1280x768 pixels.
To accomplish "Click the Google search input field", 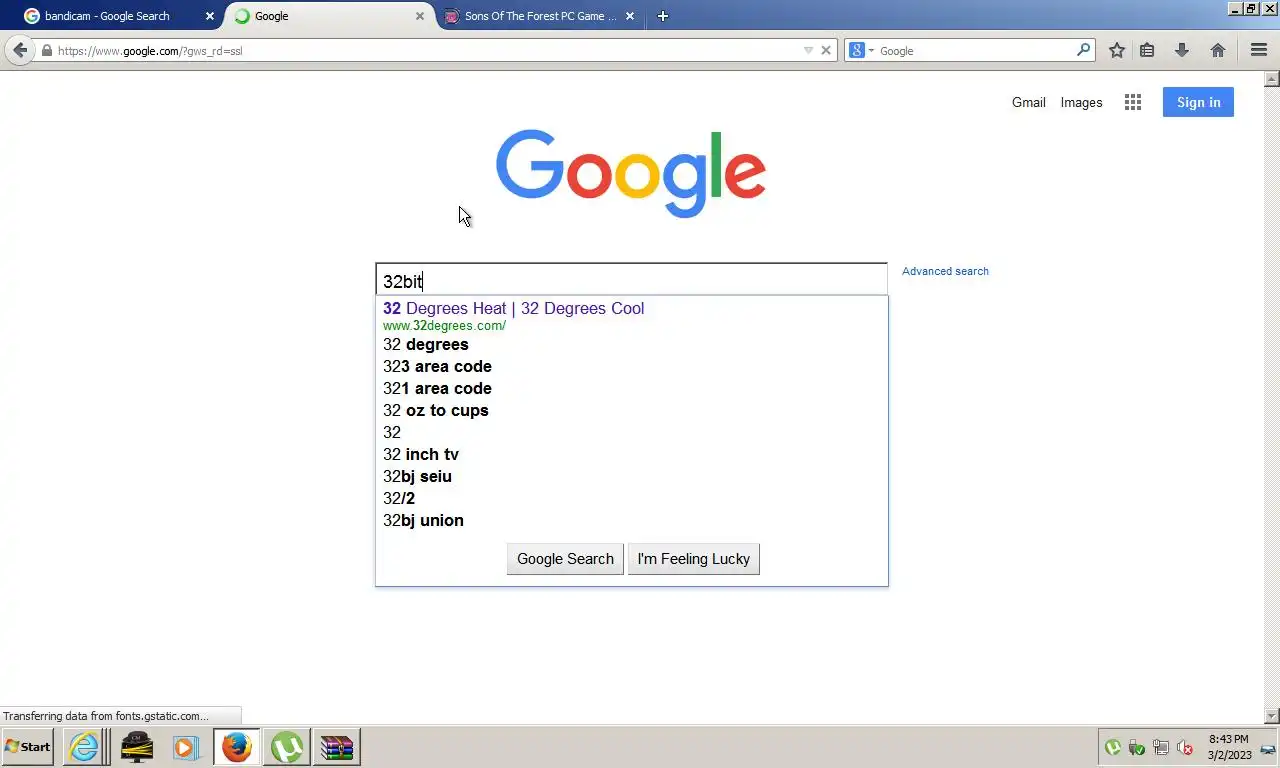I will pyautogui.click(x=631, y=280).
